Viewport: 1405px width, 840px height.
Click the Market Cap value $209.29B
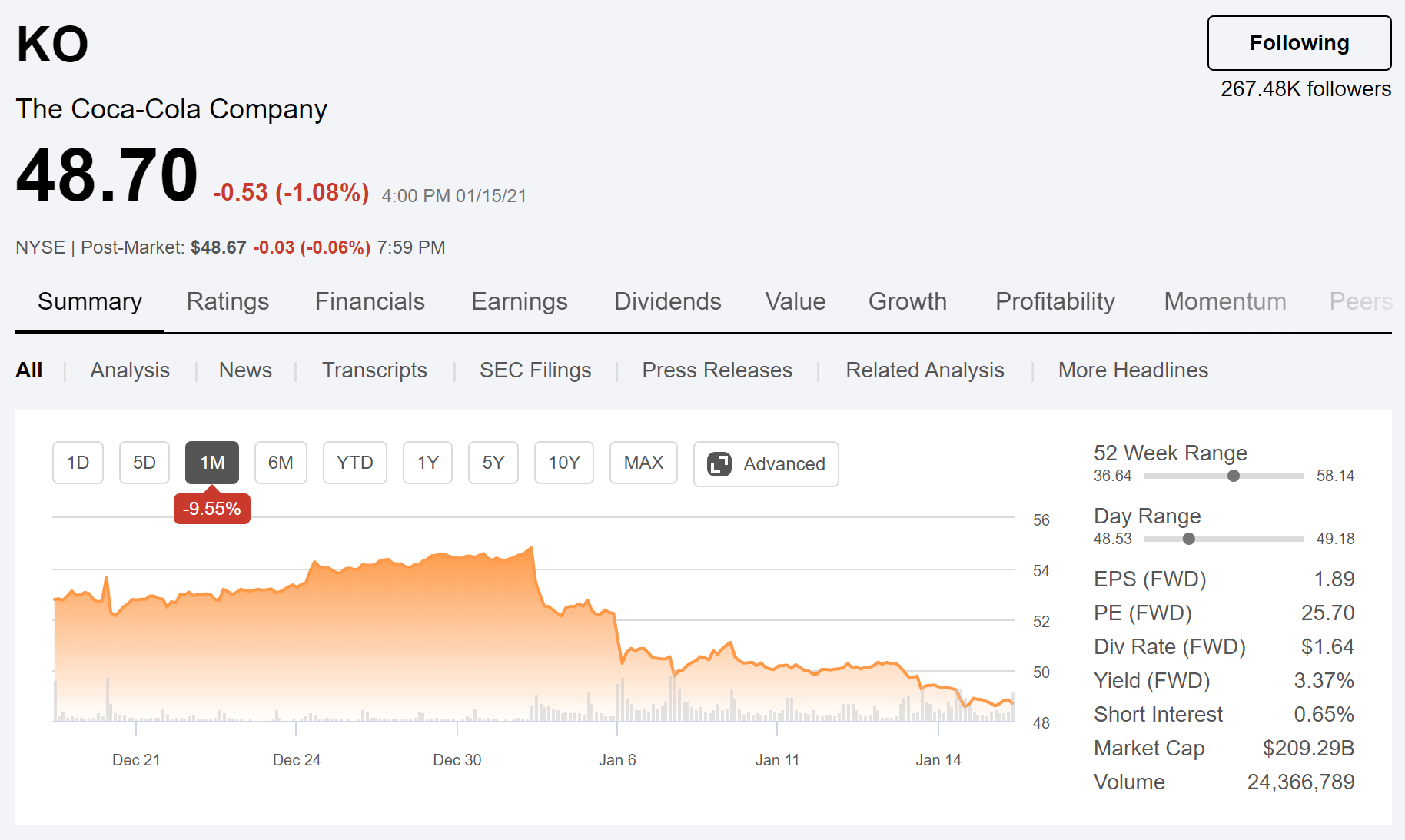1309,748
